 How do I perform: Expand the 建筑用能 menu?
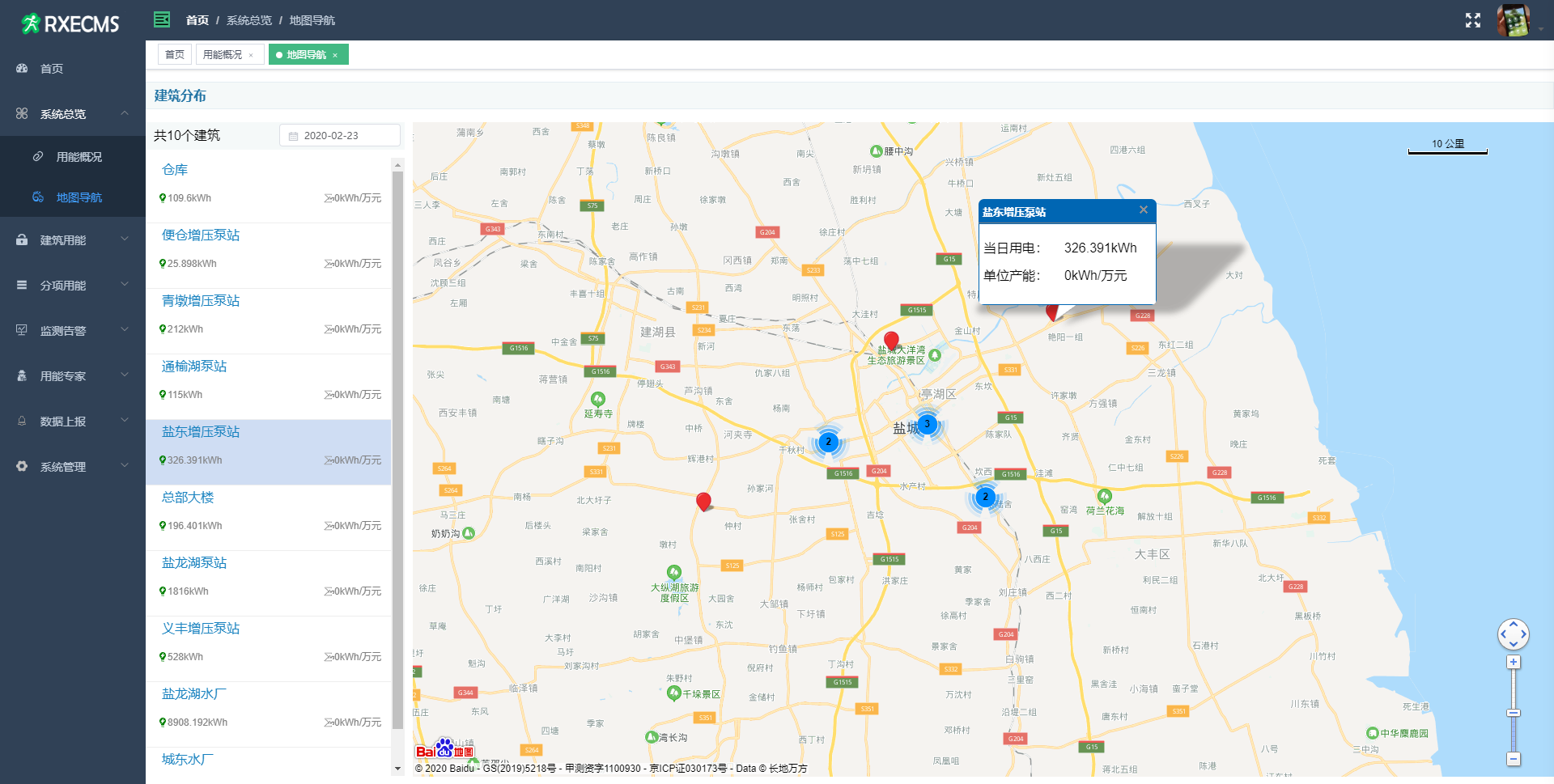[x=73, y=240]
